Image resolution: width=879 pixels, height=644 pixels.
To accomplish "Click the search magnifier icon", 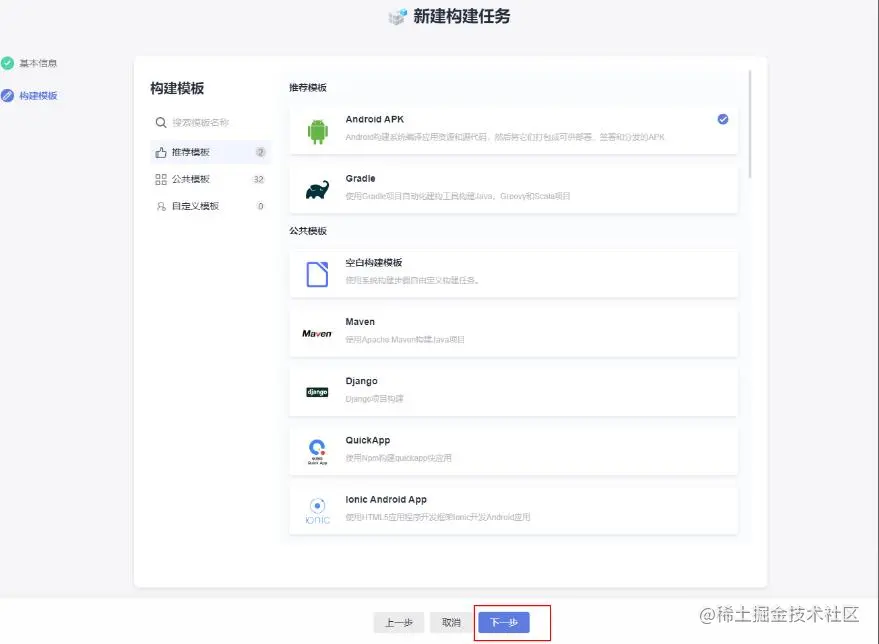I will click(161, 122).
